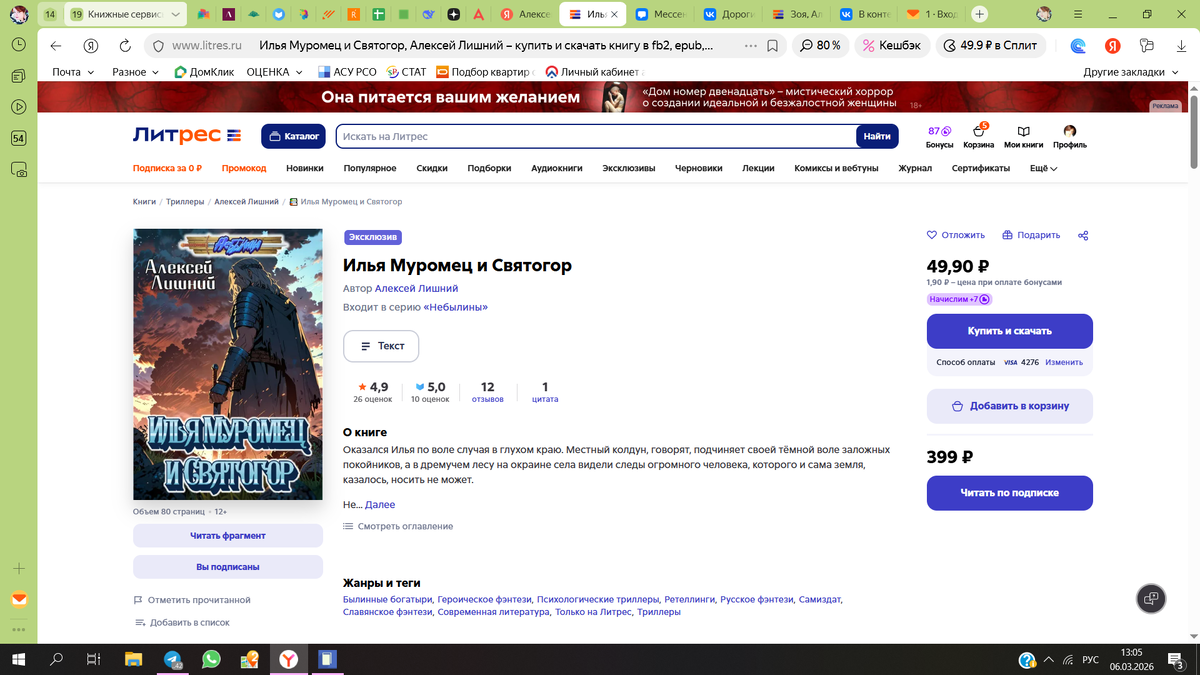The width and height of the screenshot is (1200, 675).
Task: Close the Илья Муромец browser tab
Action: 614,14
